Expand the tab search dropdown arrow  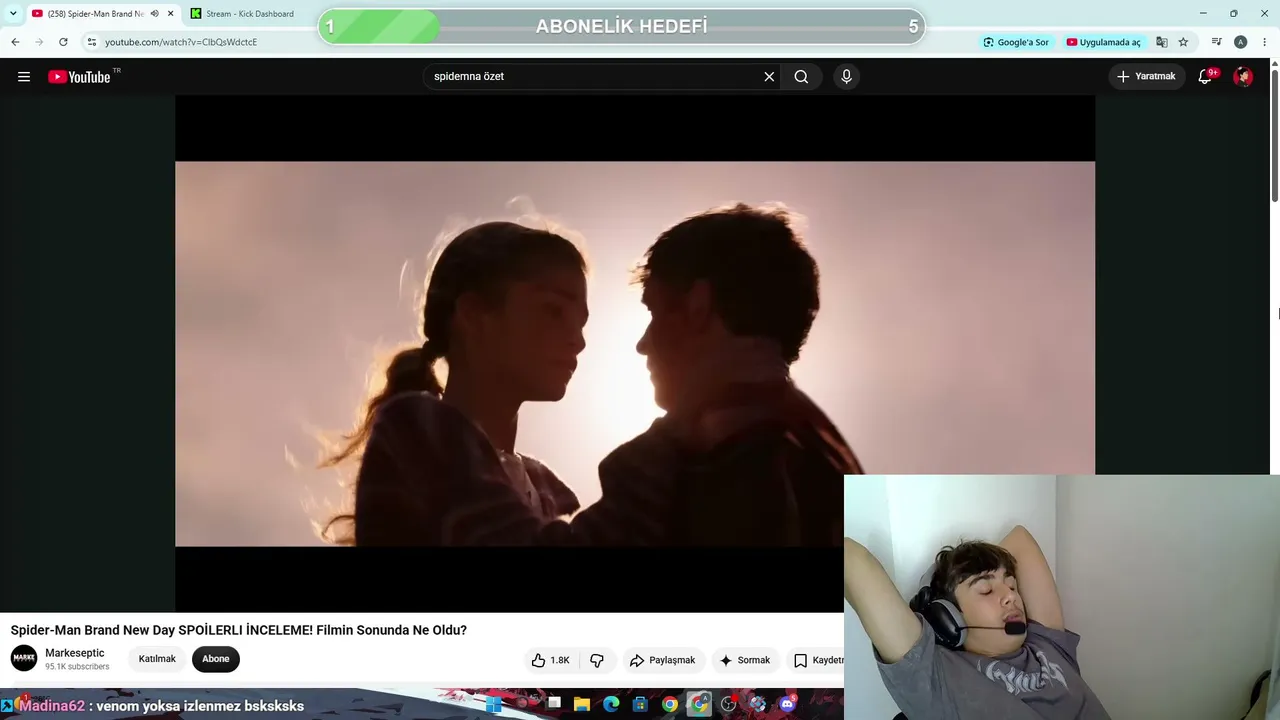(13, 14)
